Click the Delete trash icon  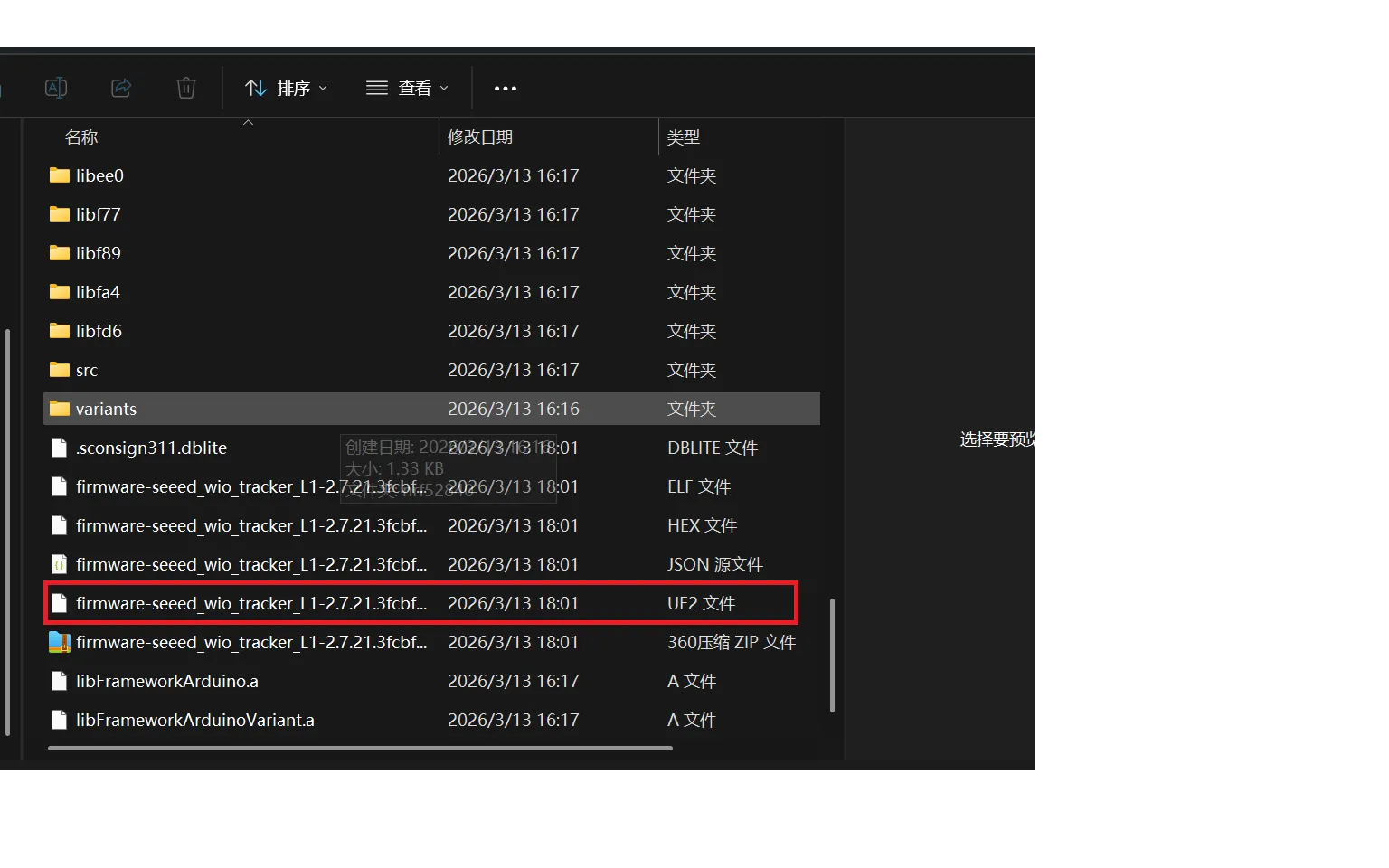pos(186,88)
